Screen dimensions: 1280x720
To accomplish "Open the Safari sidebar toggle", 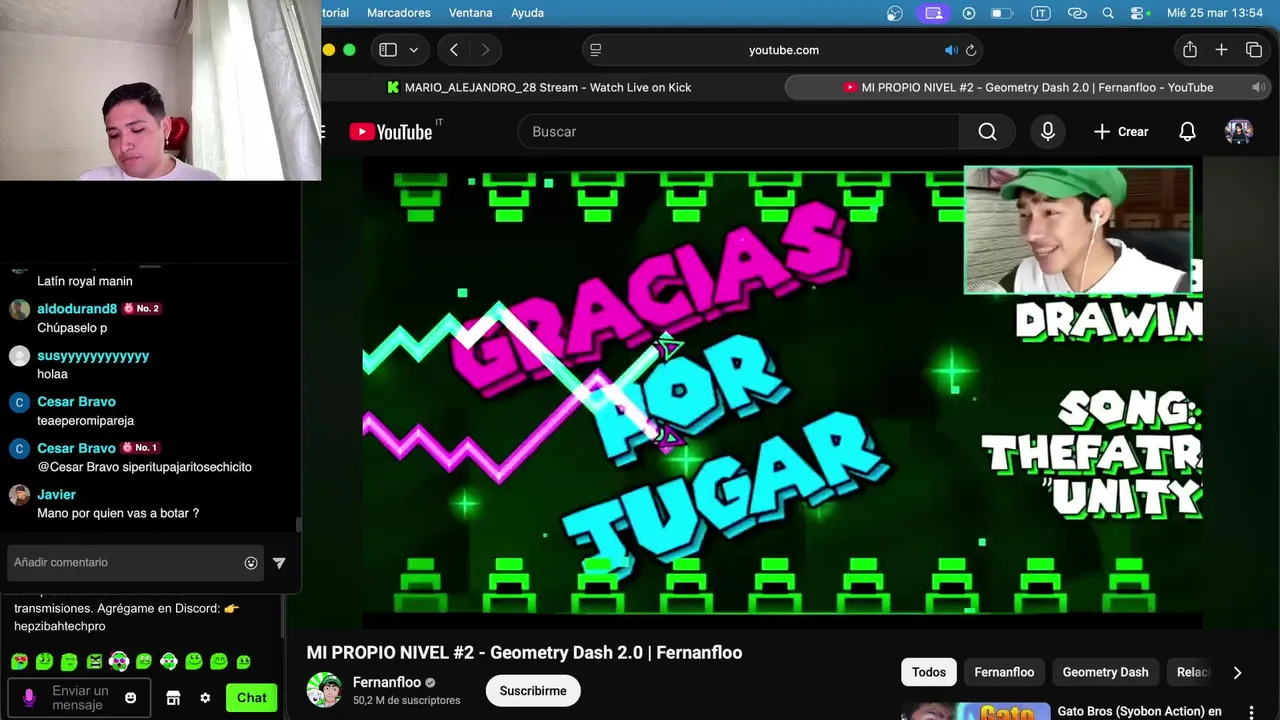I will [x=388, y=50].
